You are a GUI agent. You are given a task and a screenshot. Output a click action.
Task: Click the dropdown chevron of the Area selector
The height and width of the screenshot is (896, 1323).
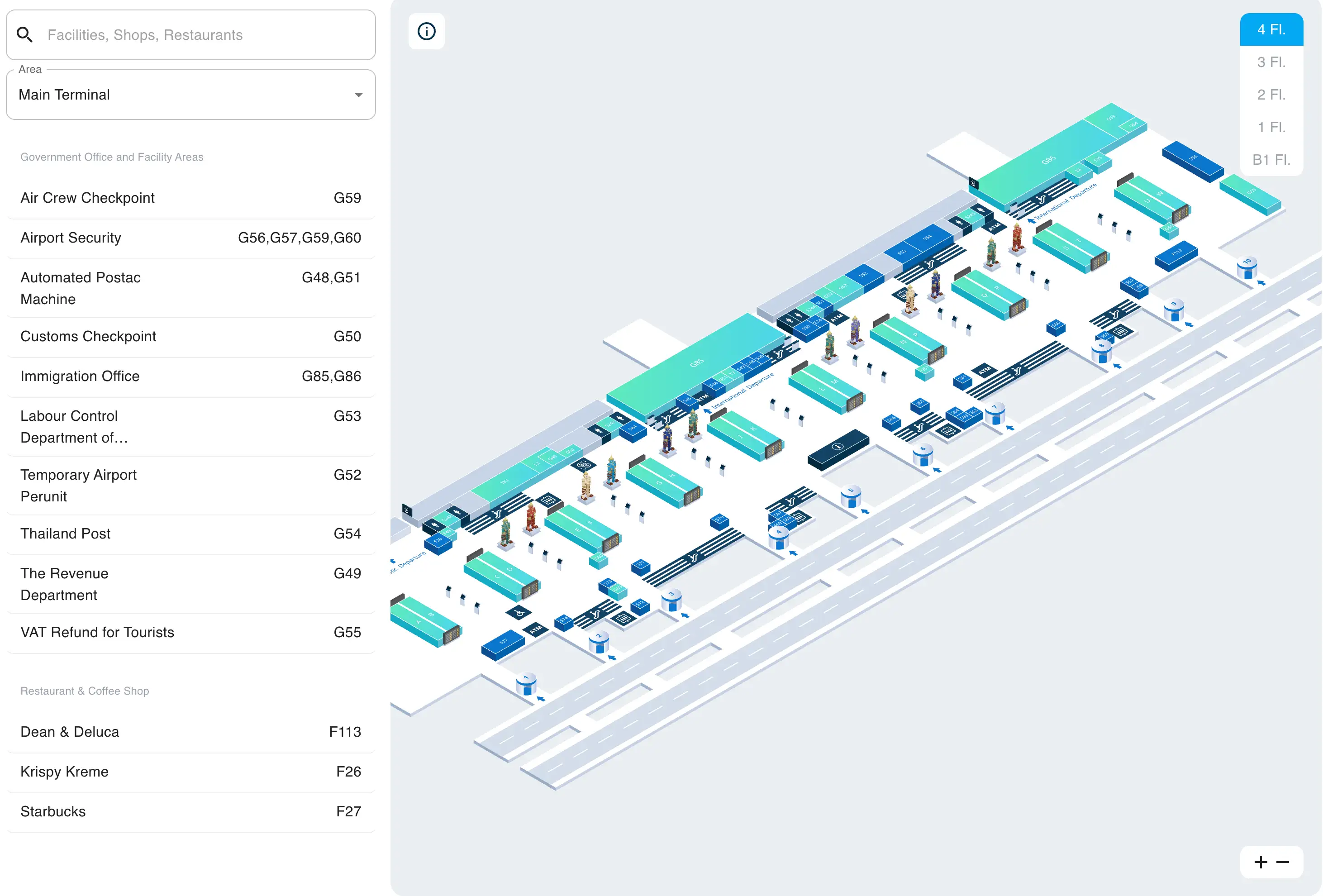click(358, 95)
